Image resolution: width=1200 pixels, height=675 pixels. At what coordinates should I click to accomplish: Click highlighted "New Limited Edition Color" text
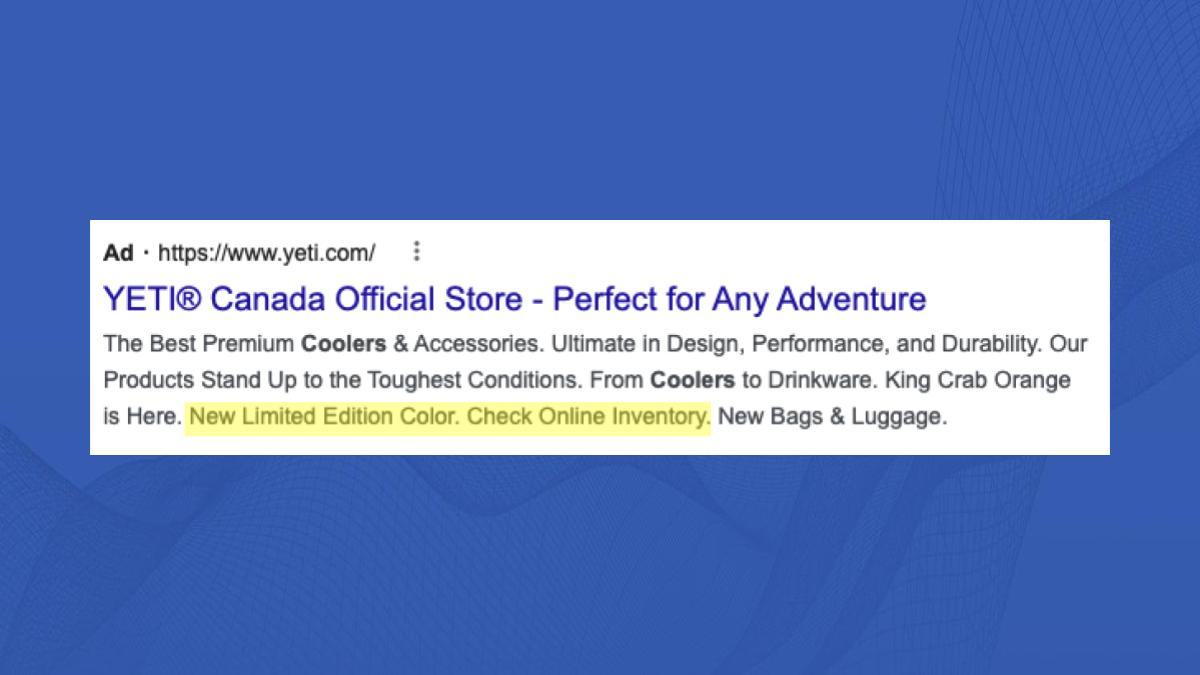click(324, 416)
